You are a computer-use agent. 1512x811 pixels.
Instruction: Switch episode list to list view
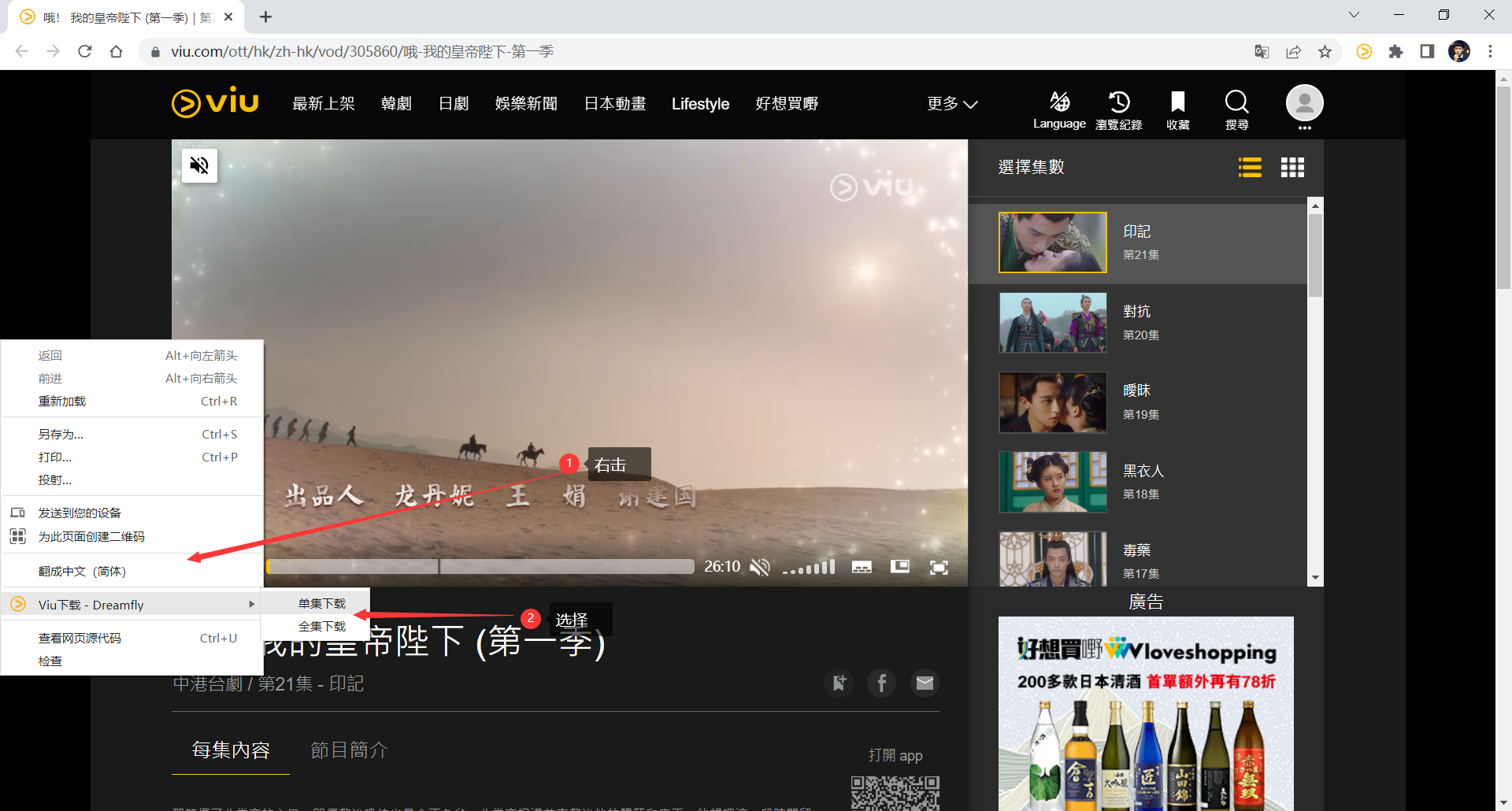tap(1250, 167)
